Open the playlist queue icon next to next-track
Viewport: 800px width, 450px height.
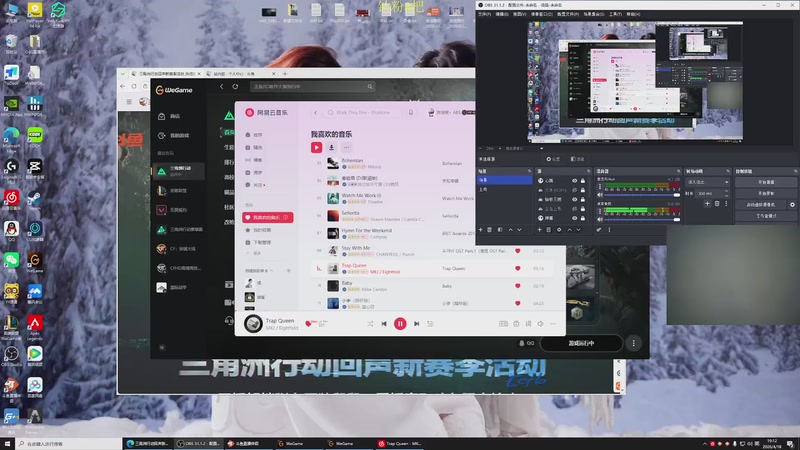[430, 323]
